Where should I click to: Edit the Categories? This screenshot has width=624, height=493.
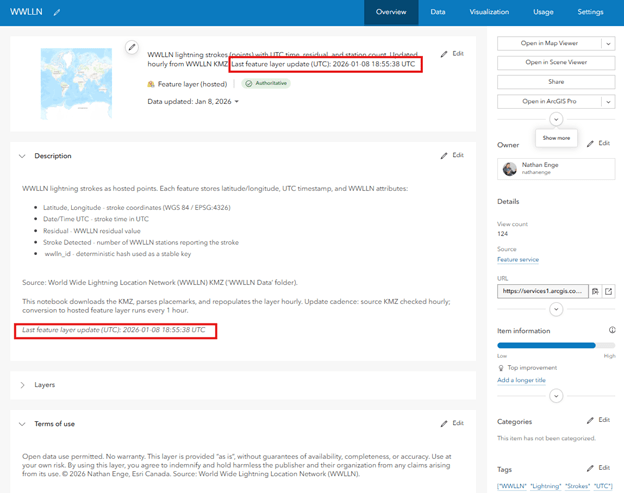[x=598, y=420]
